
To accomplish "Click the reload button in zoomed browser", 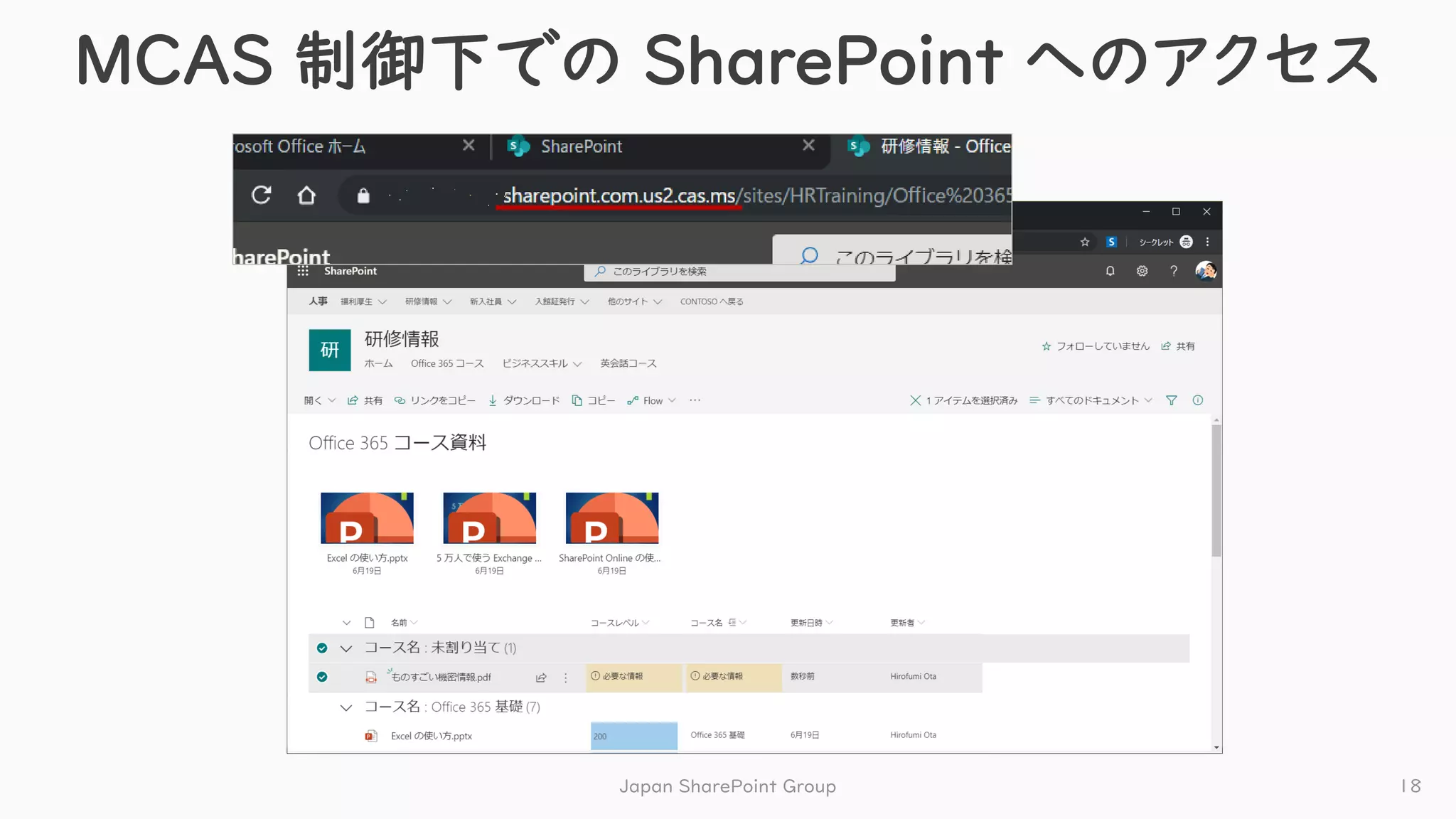I will (262, 195).
